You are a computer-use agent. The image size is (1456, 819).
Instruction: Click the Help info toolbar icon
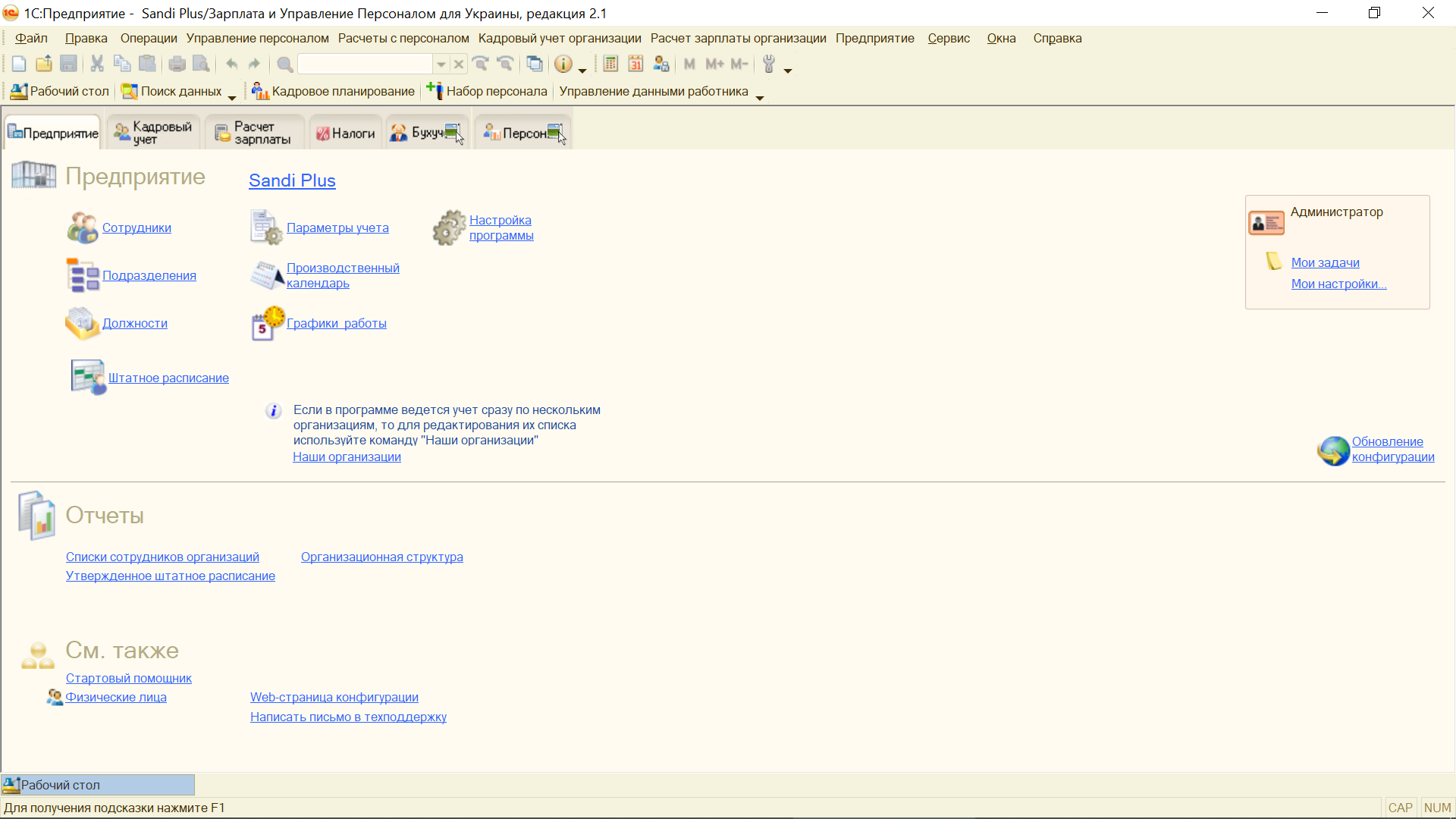point(563,64)
